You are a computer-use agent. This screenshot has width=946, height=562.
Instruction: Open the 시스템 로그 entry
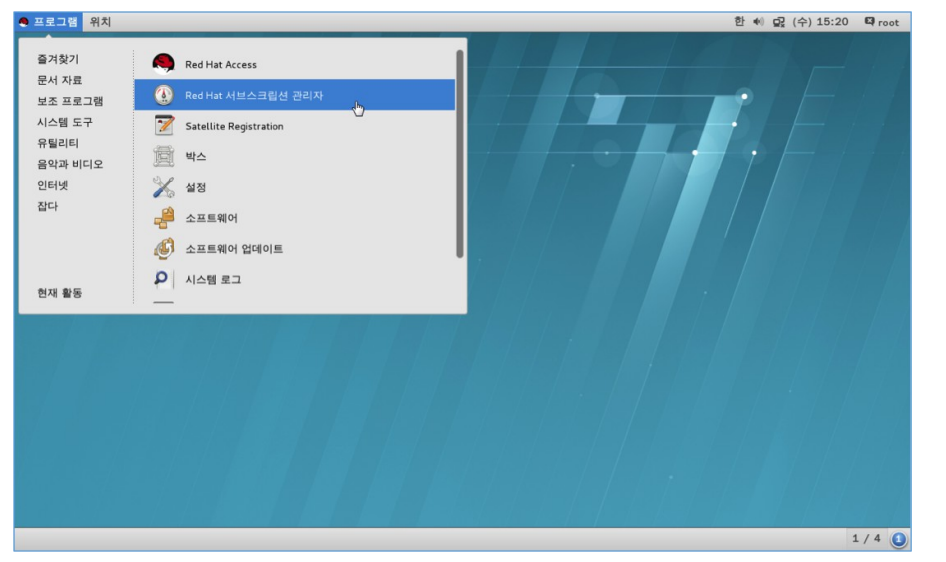click(294, 279)
